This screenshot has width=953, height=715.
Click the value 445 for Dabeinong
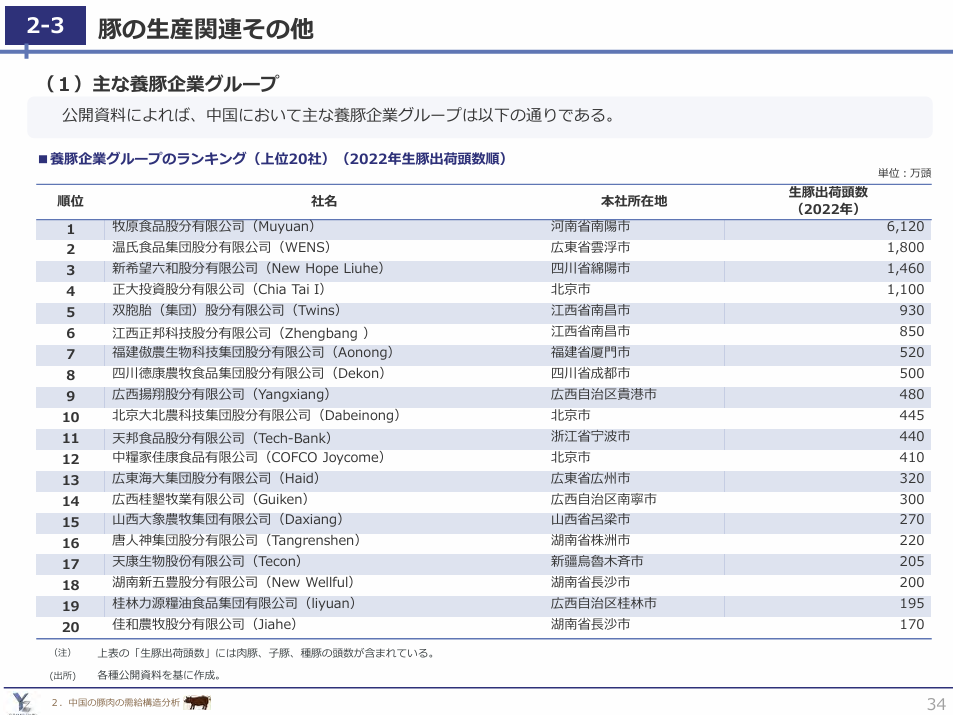click(x=912, y=415)
